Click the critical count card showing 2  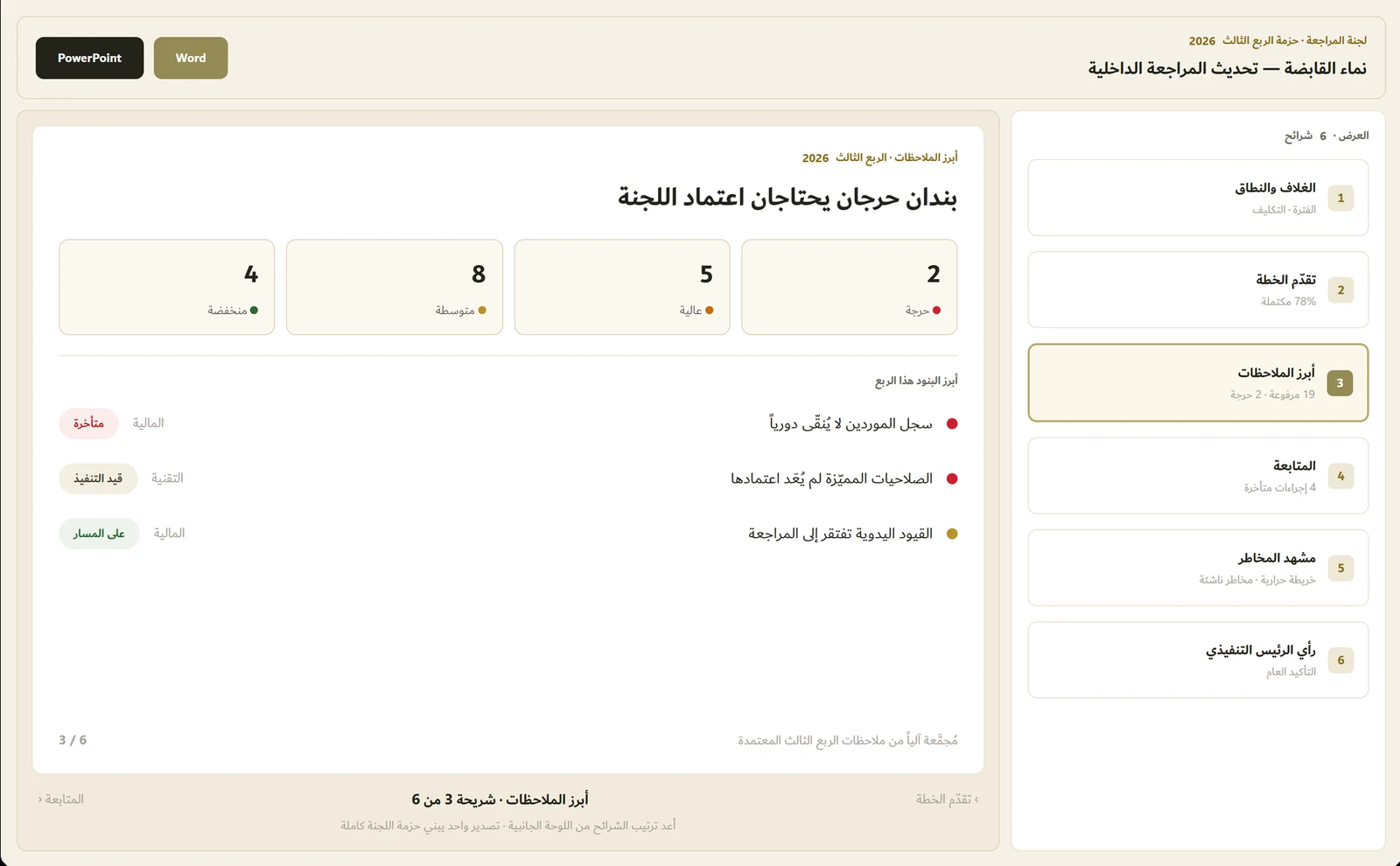coord(849,287)
